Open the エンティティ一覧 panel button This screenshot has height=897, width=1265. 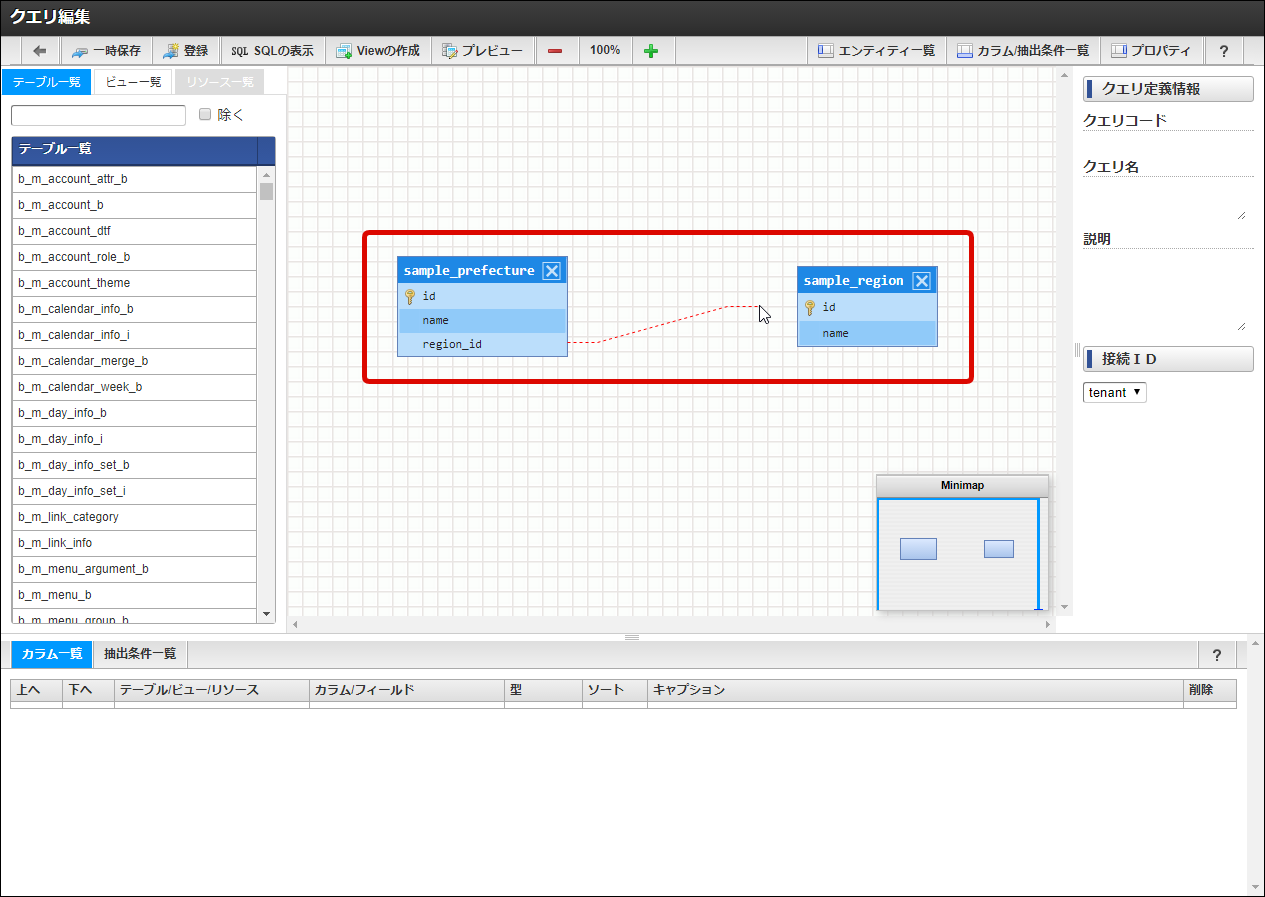tap(876, 50)
